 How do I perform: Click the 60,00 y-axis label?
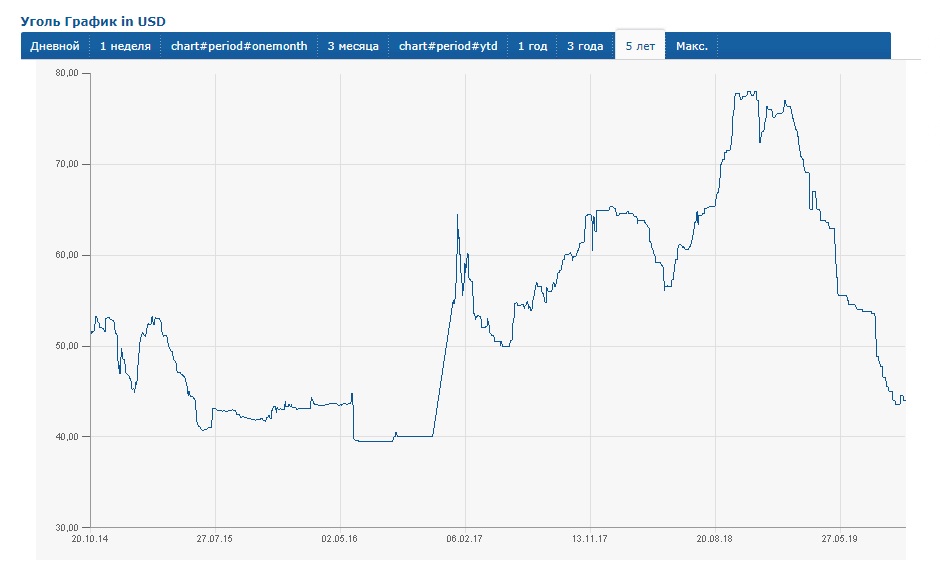(x=68, y=255)
